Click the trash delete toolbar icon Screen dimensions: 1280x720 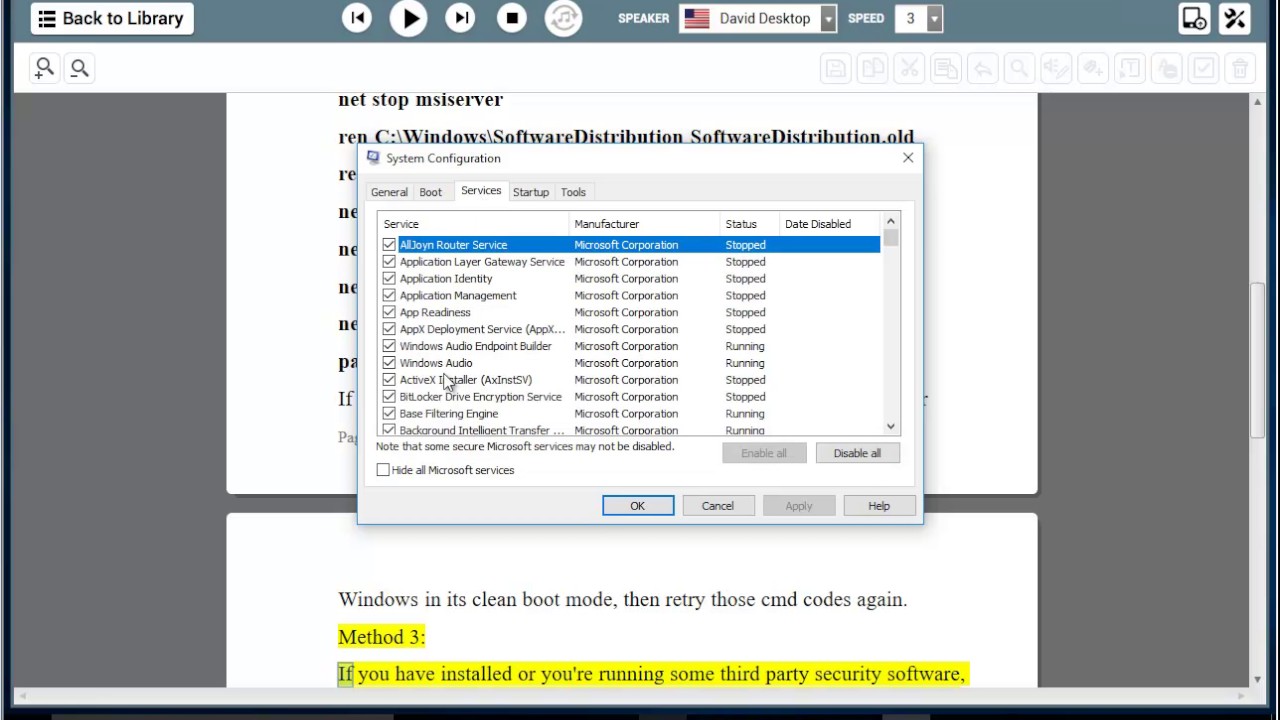1240,68
